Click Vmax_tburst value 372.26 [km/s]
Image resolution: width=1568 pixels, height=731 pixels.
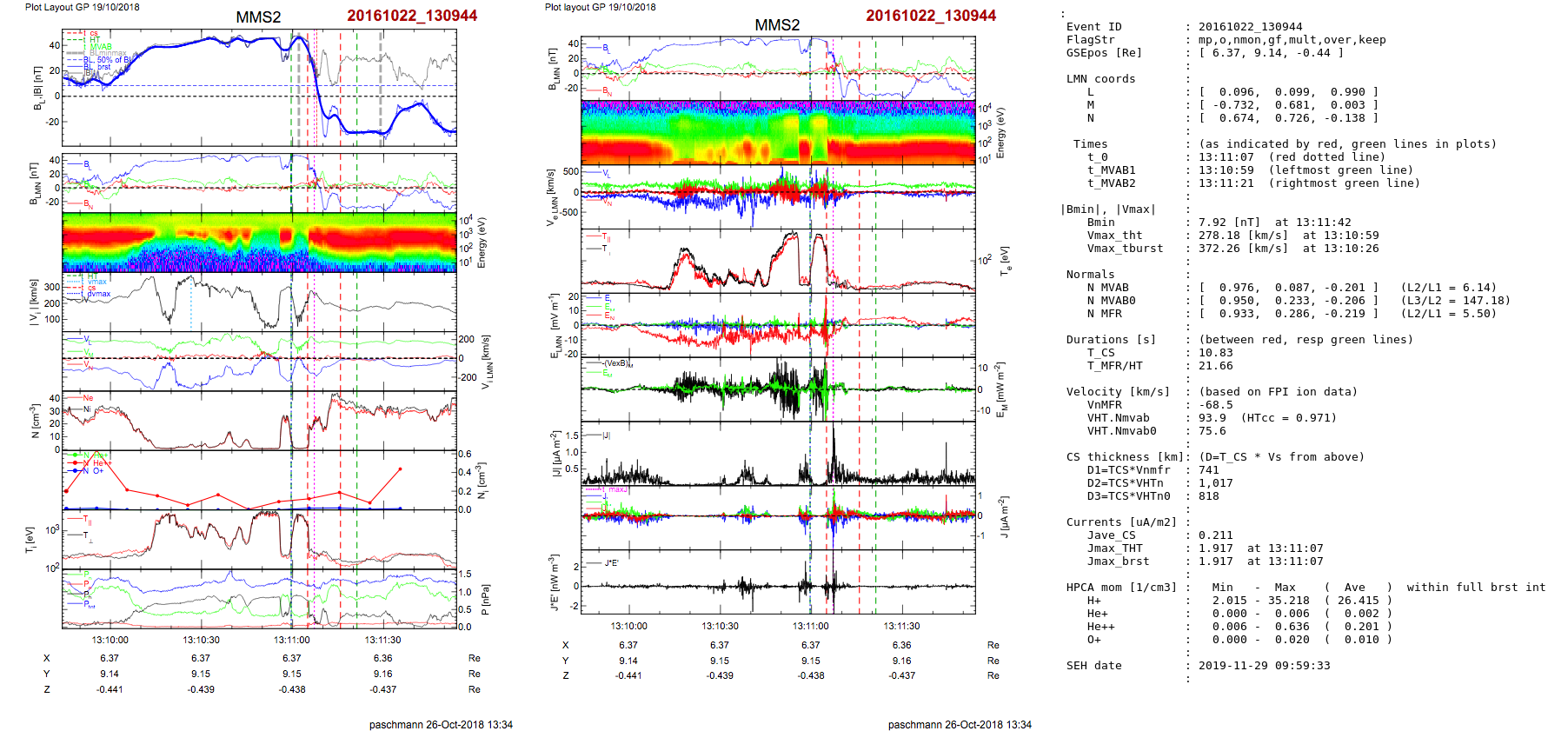(1244, 249)
